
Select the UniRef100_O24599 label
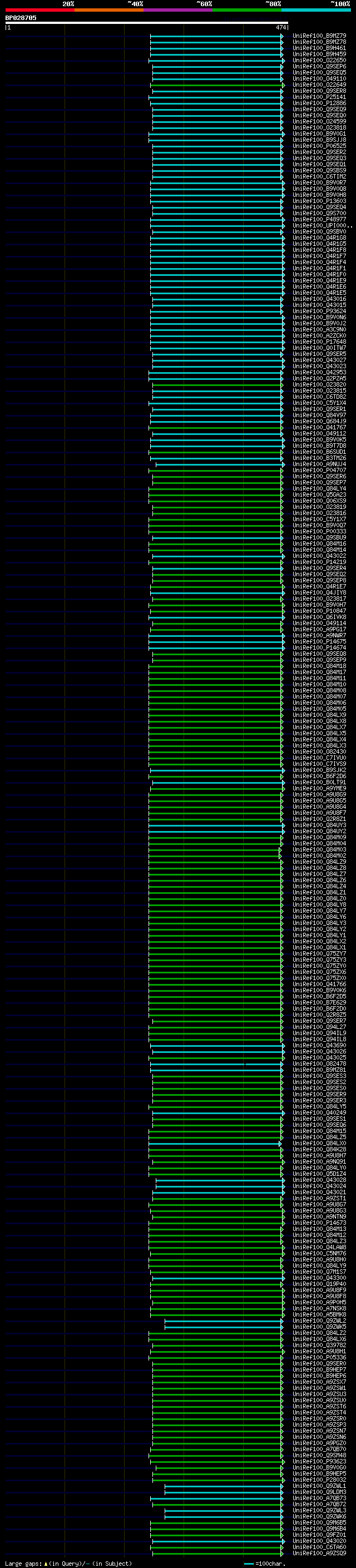pos(319,122)
